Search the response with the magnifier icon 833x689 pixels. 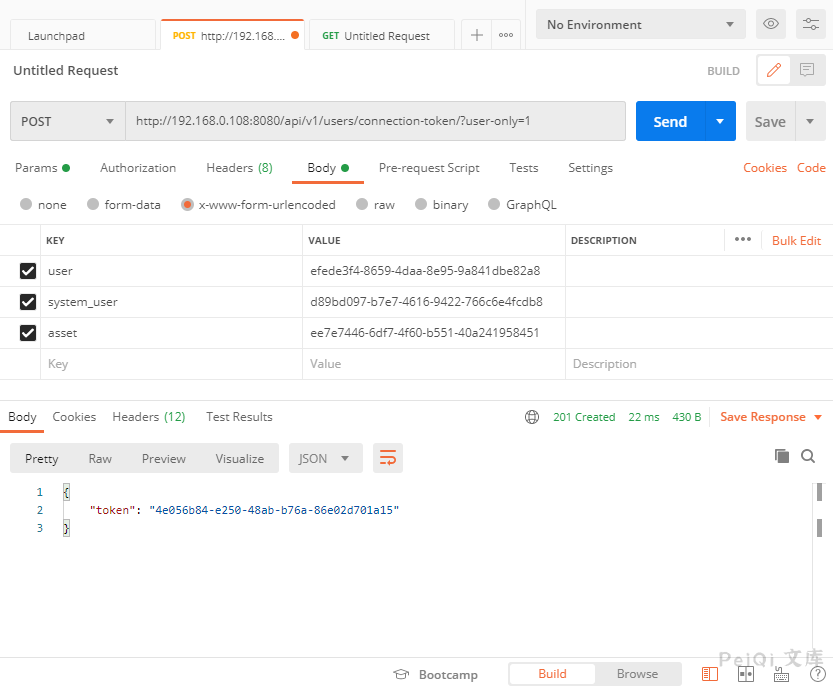(808, 456)
